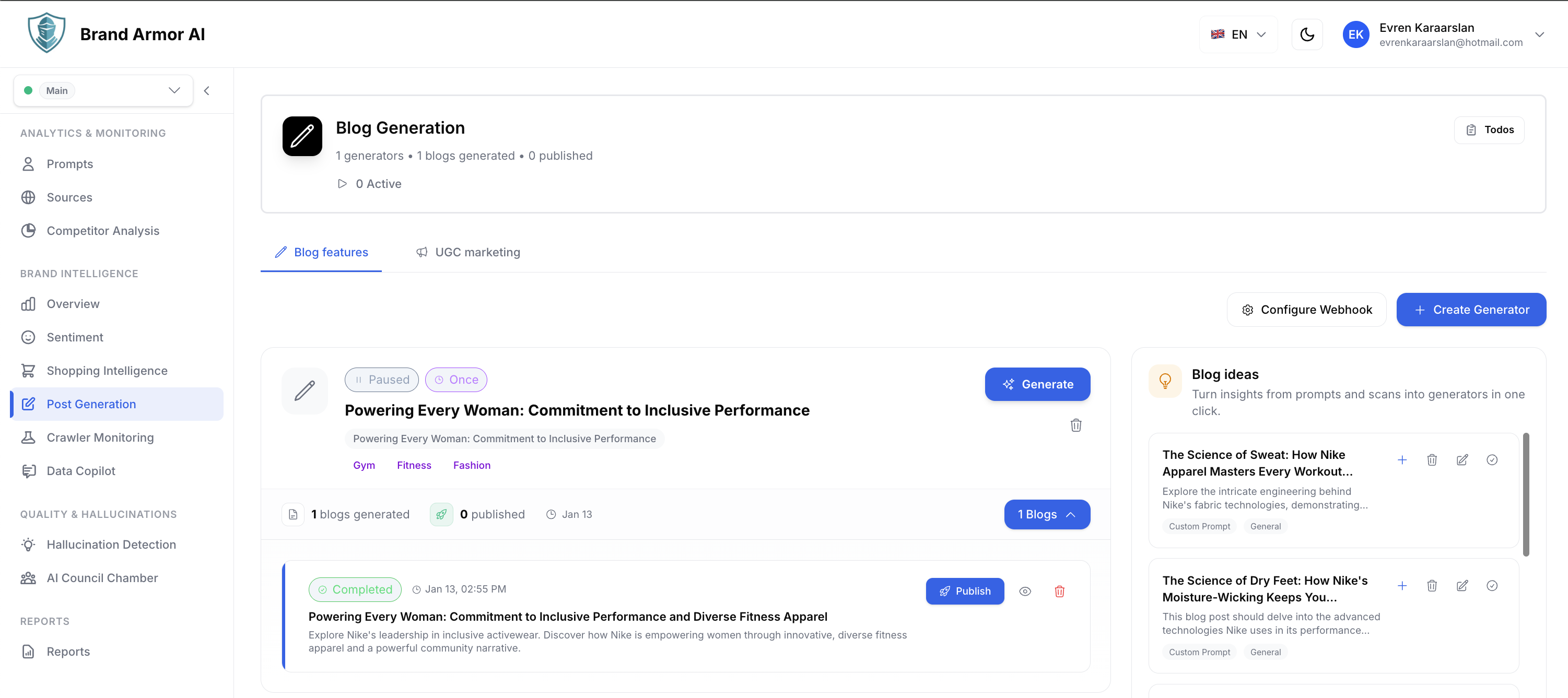
Task: Click the Create Generator button
Action: (1471, 309)
